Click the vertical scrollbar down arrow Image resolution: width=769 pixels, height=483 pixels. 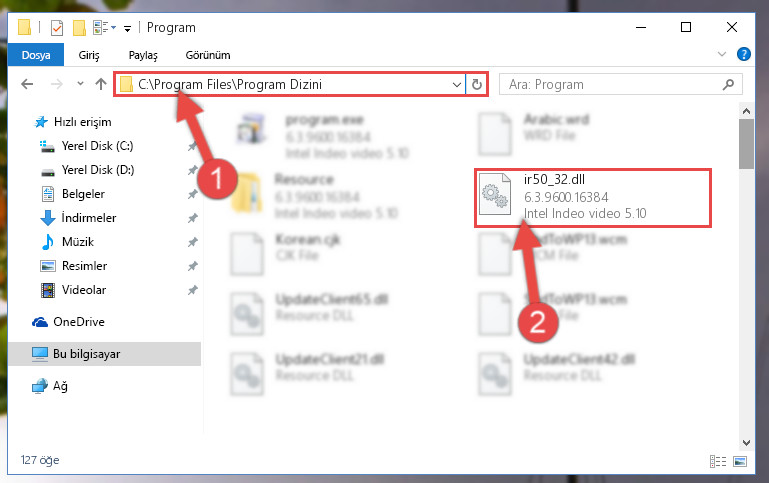coord(746,443)
